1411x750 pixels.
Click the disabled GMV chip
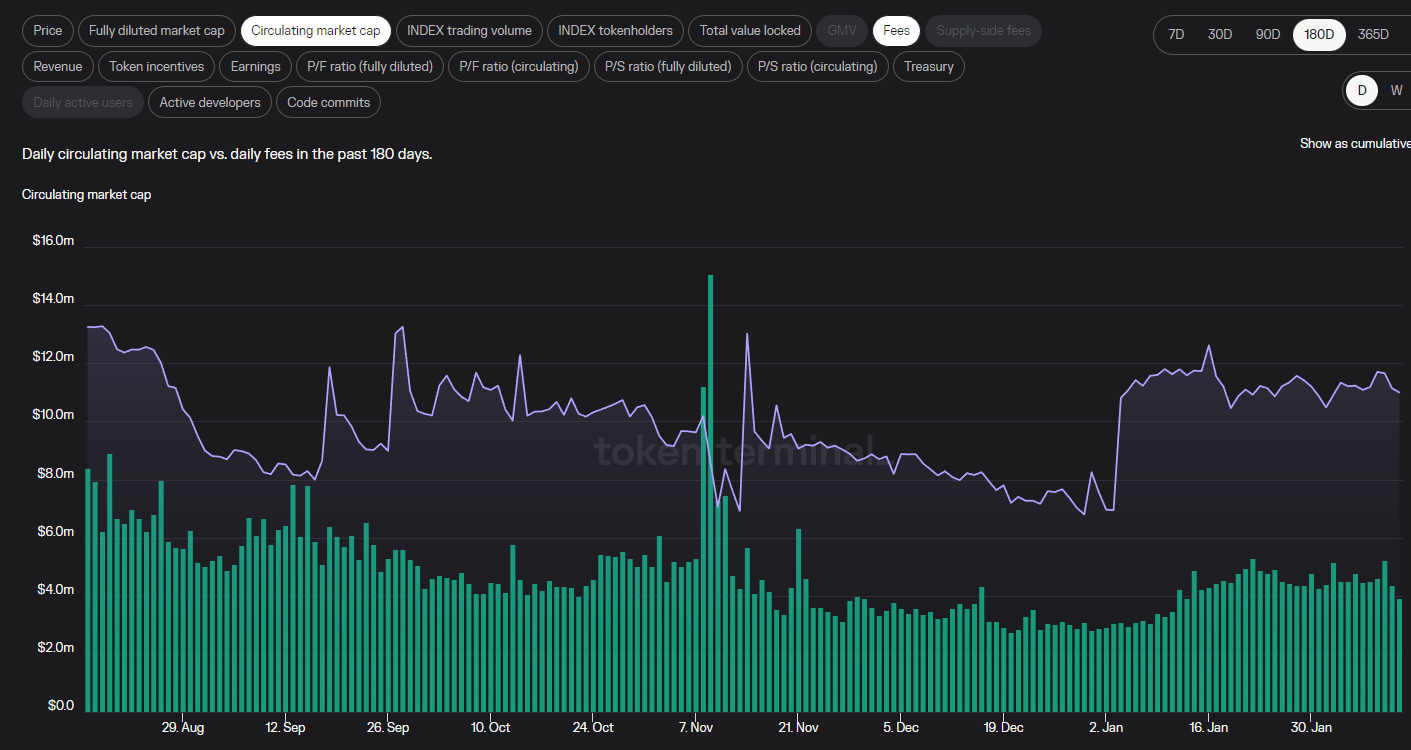coord(843,31)
